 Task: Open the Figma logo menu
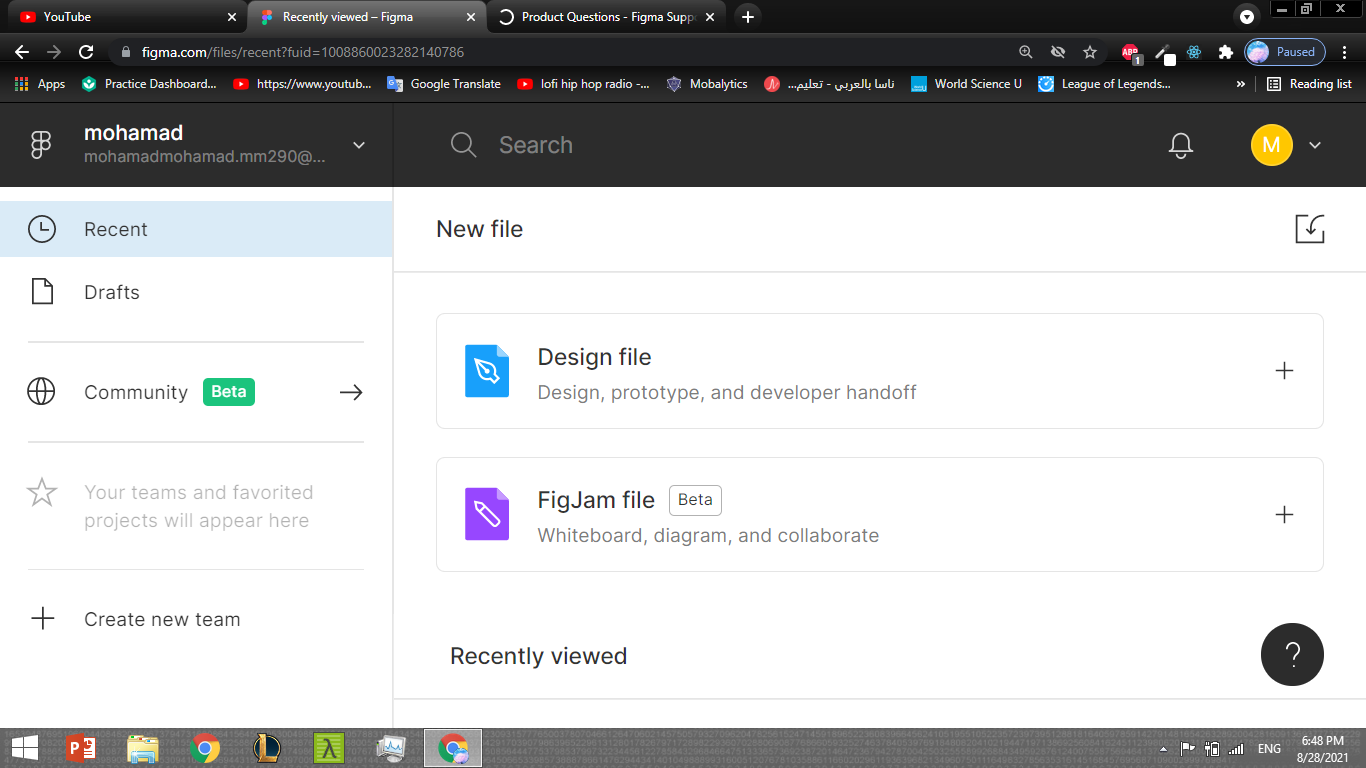[x=40, y=145]
